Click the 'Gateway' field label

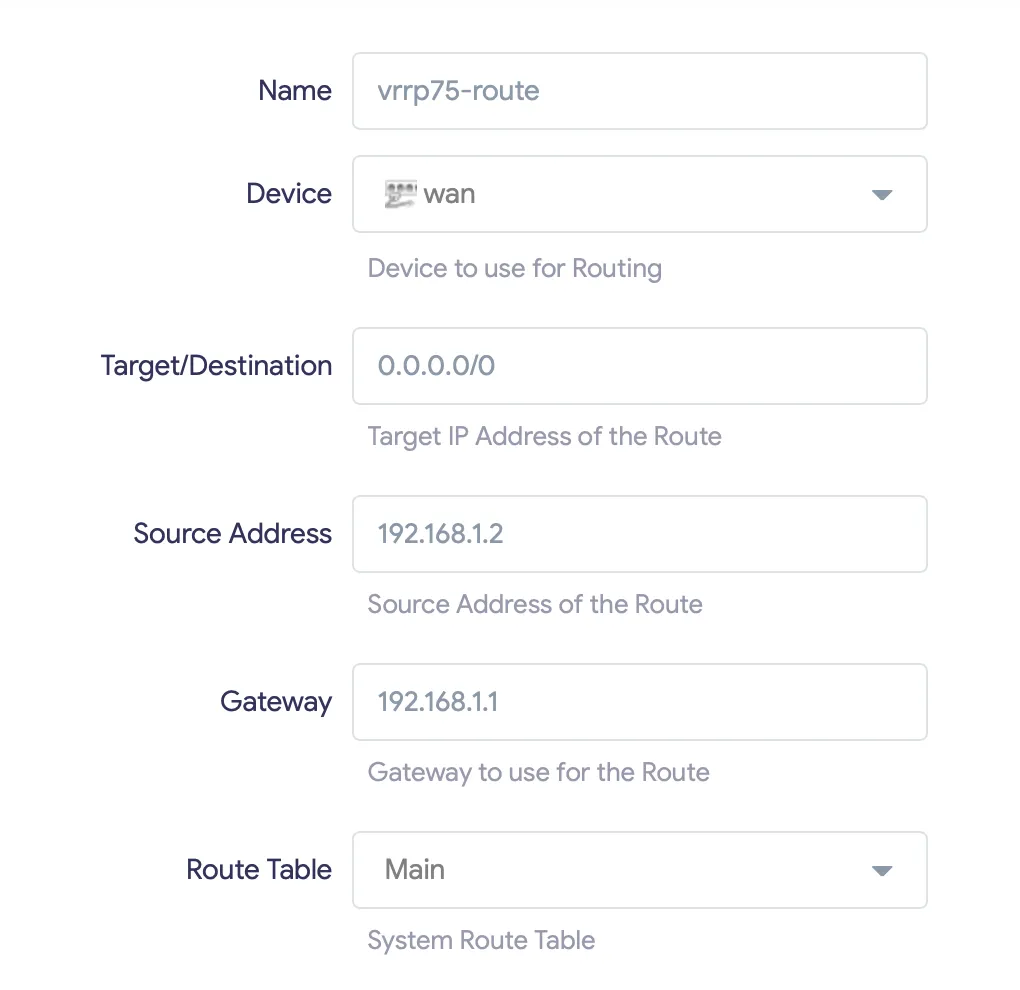pos(276,702)
